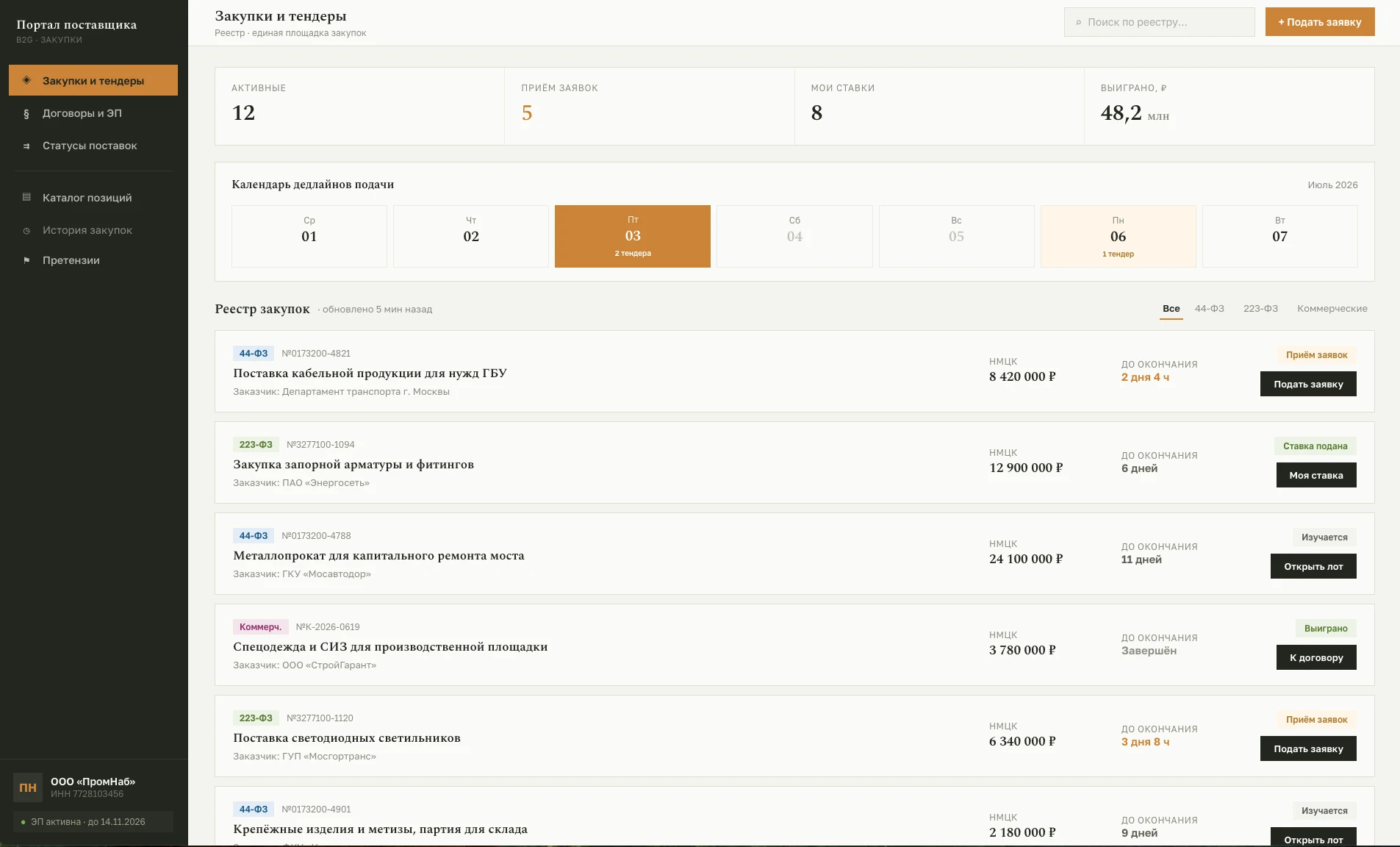Focus the Поиск по реестру search field

coord(1160,22)
